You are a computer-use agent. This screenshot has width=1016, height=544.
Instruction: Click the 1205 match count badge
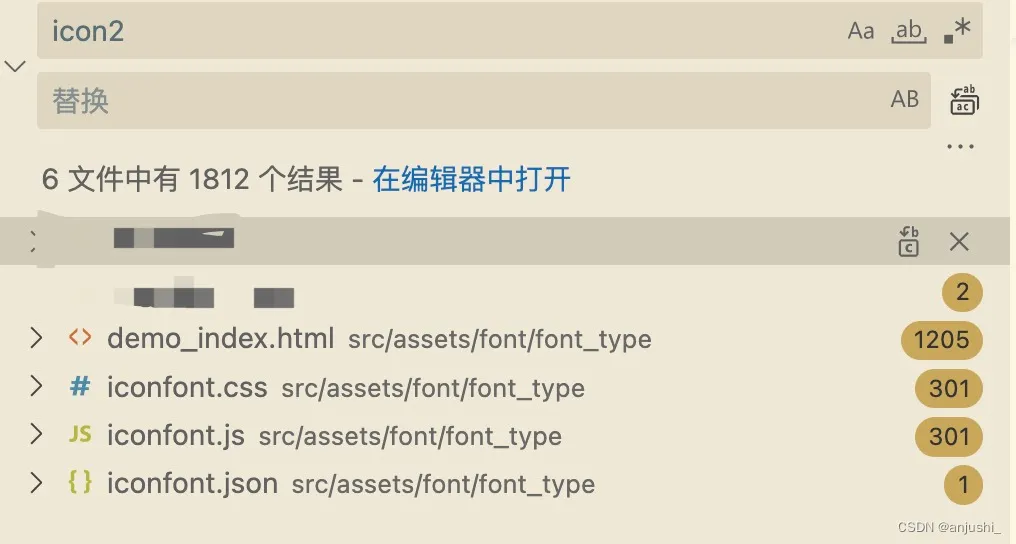tap(941, 339)
